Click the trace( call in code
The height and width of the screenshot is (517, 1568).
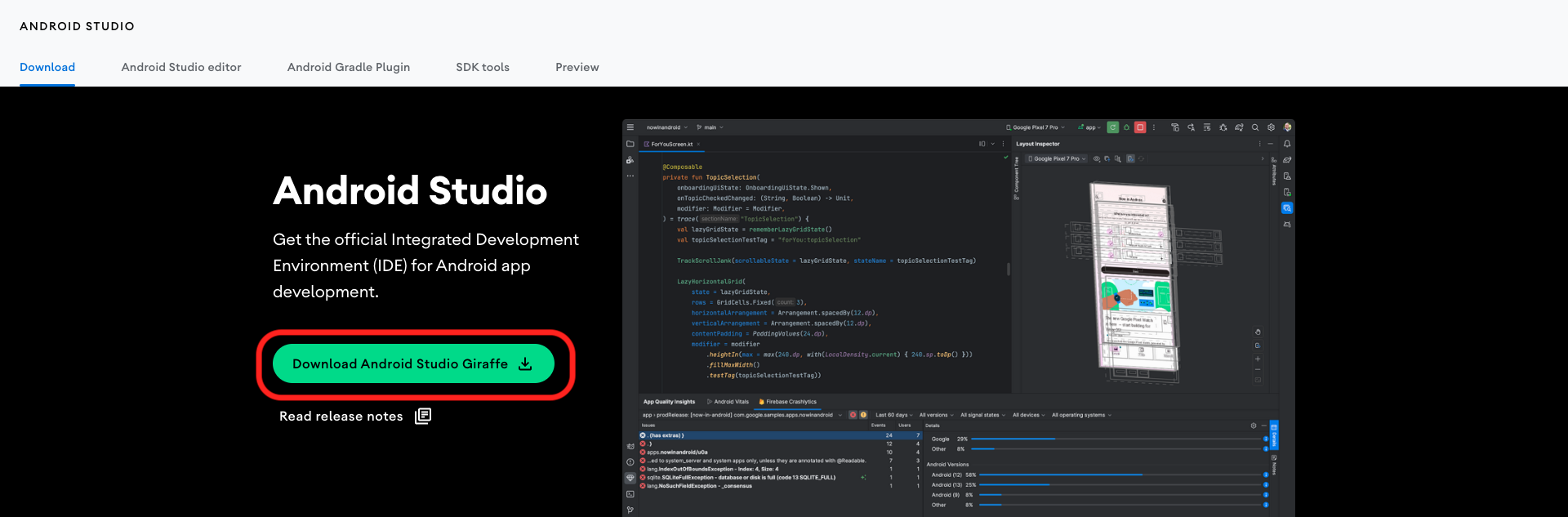pos(688,219)
